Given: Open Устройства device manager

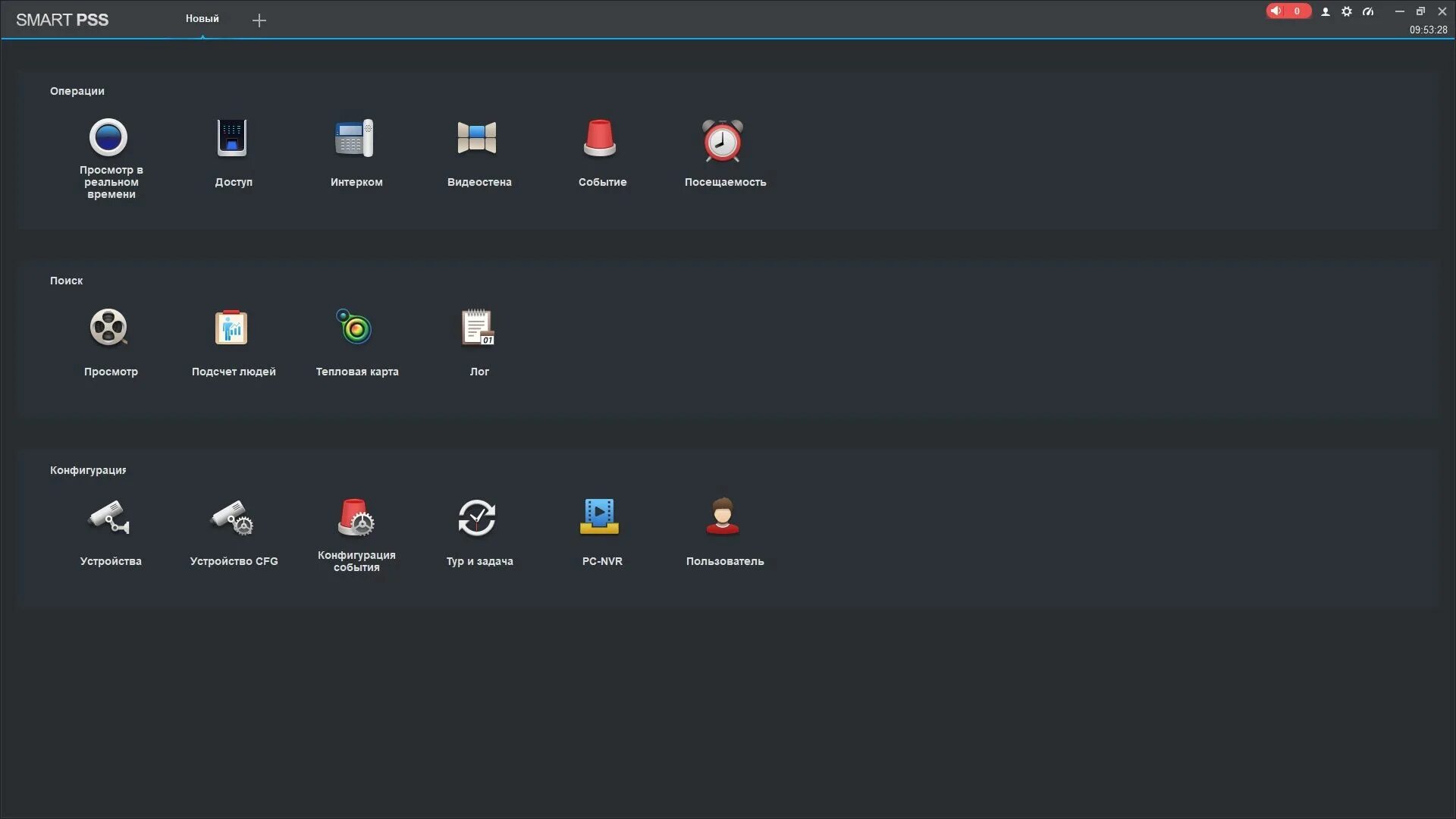Looking at the screenshot, I should [x=109, y=518].
